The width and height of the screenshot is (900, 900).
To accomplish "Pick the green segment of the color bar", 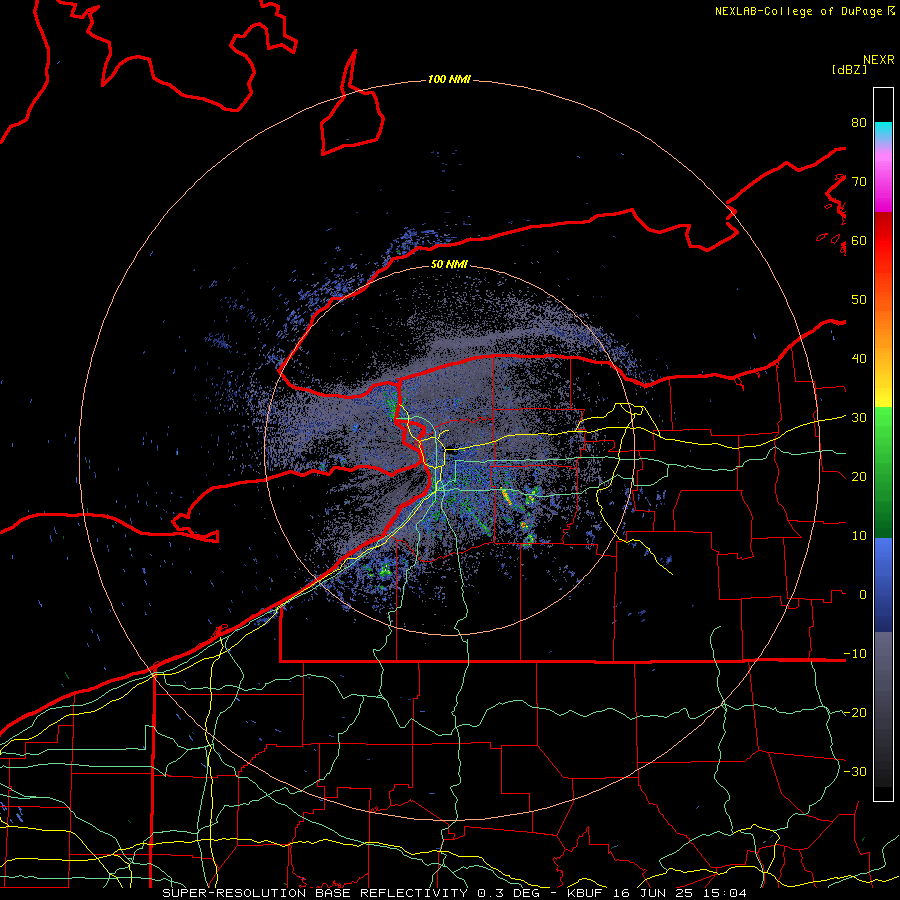I will tap(883, 472).
